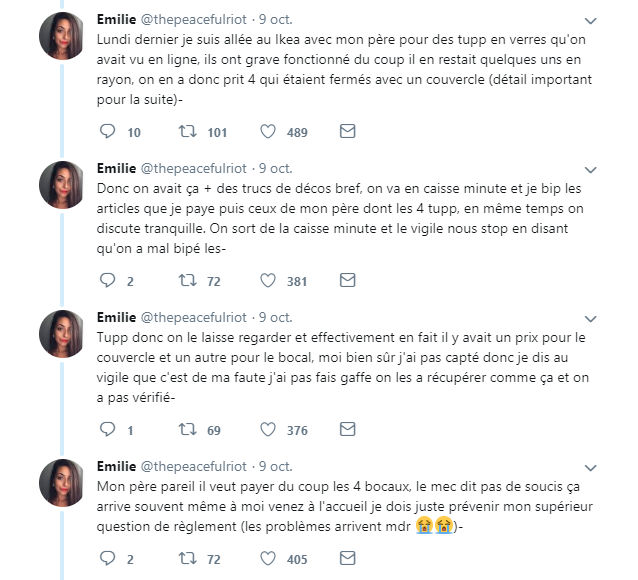Reply to the 'Mon père pareil' tweet

[107, 558]
